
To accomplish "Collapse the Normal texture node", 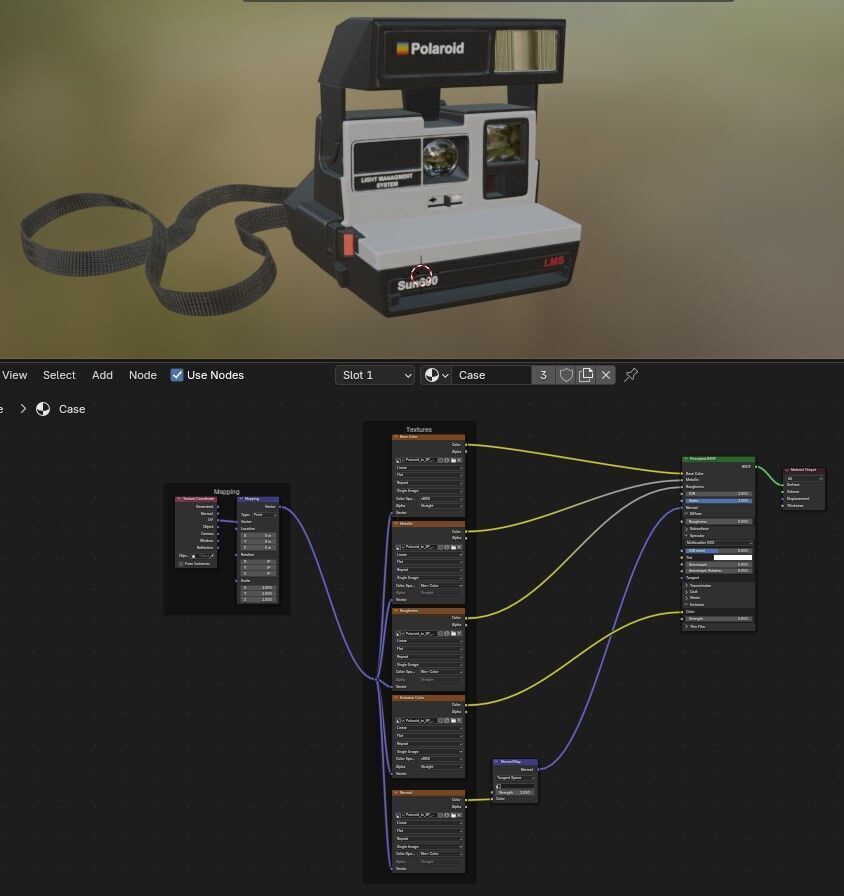I will click(x=396, y=793).
